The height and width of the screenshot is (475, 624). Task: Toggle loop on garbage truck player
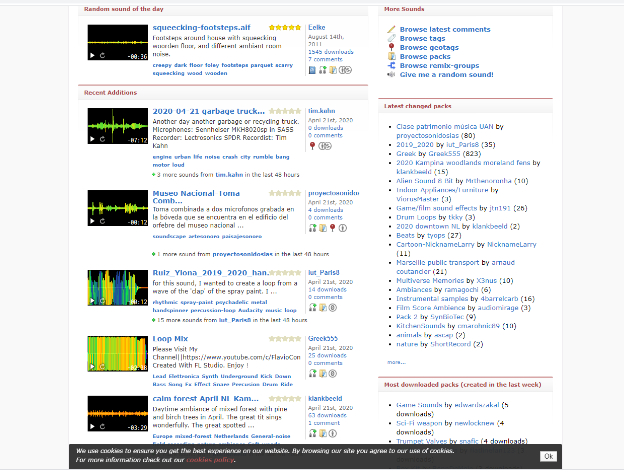[x=102, y=139]
